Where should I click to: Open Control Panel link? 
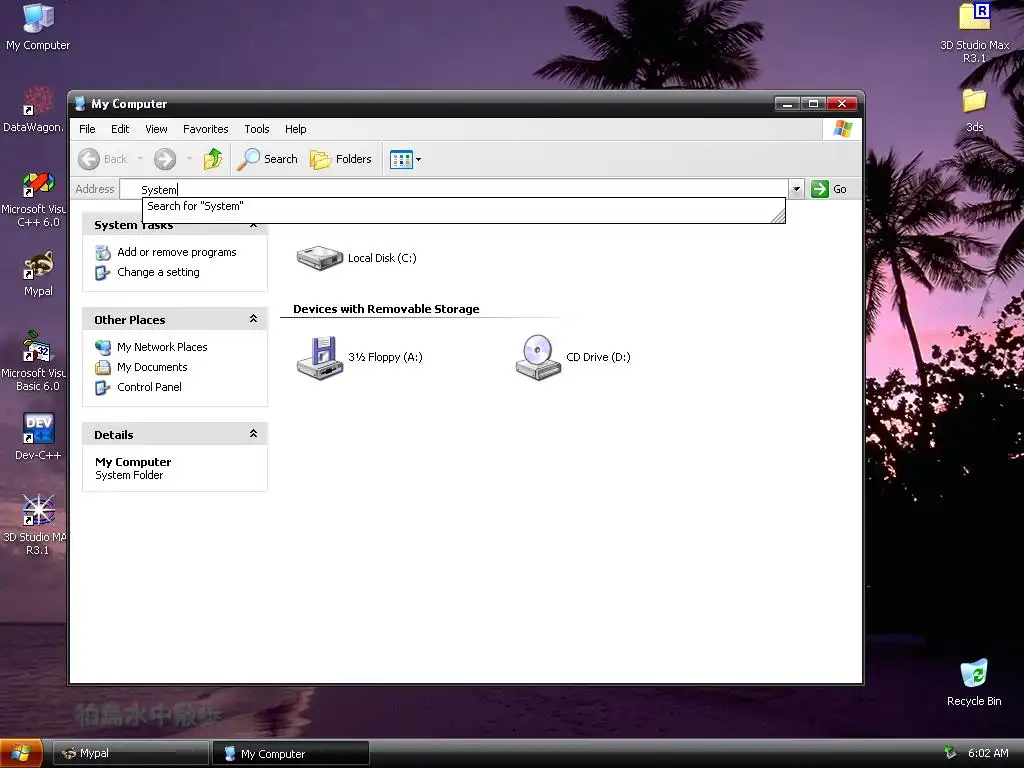(150, 387)
